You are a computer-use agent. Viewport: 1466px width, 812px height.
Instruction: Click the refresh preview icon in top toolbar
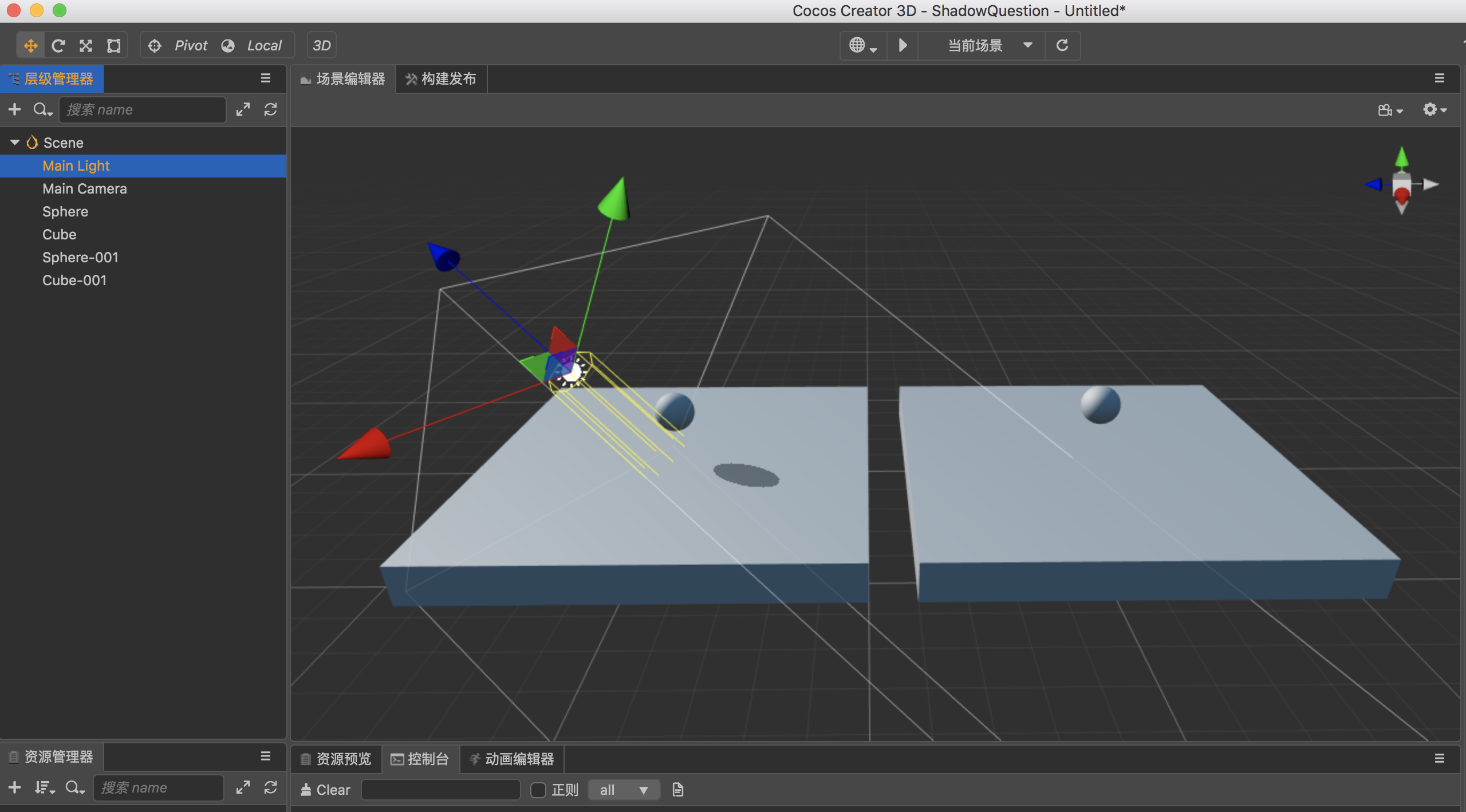[1062, 45]
